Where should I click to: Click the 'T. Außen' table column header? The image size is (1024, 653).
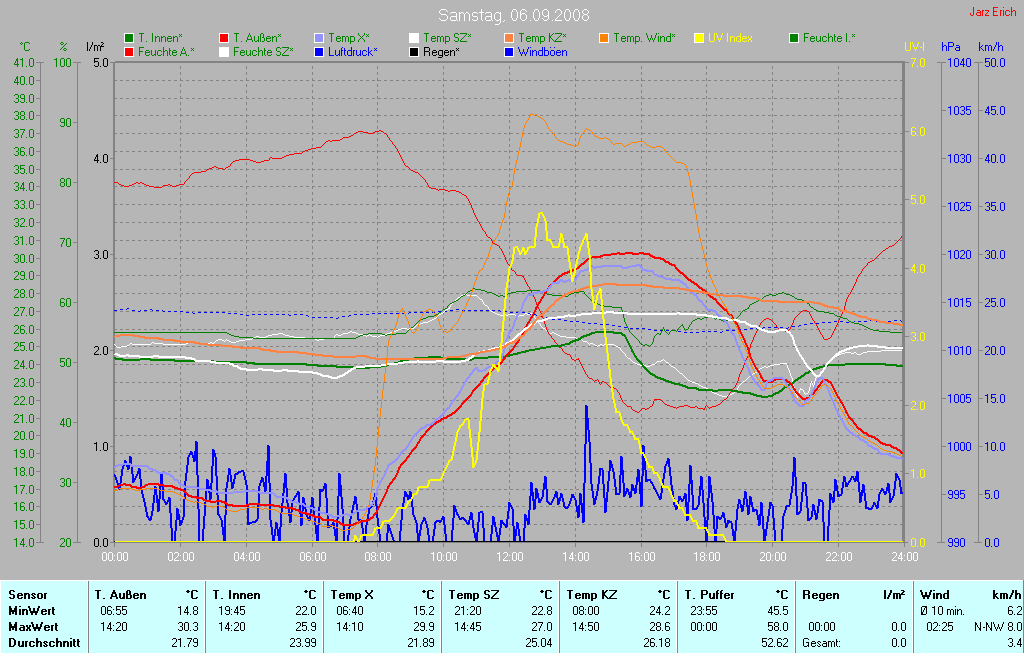(120, 595)
